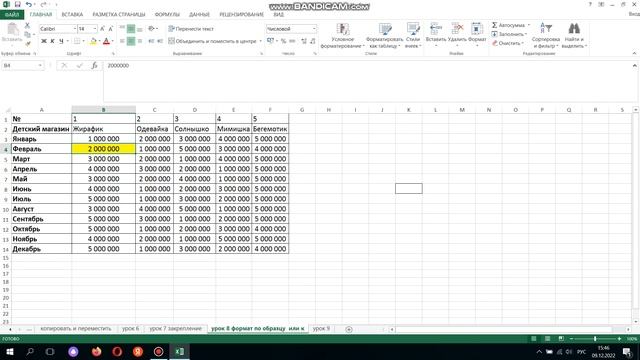Open the Числовой number format dropdown
The image size is (640, 360).
314,29
